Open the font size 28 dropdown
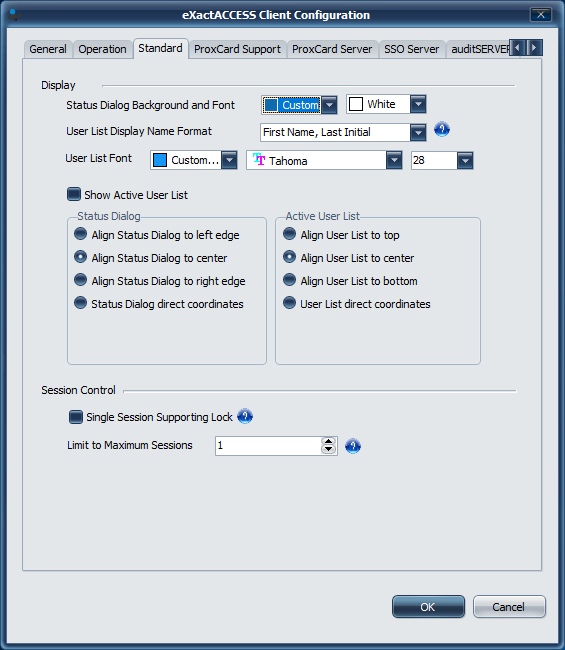Screen dimensions: 565x650 pos(465,160)
